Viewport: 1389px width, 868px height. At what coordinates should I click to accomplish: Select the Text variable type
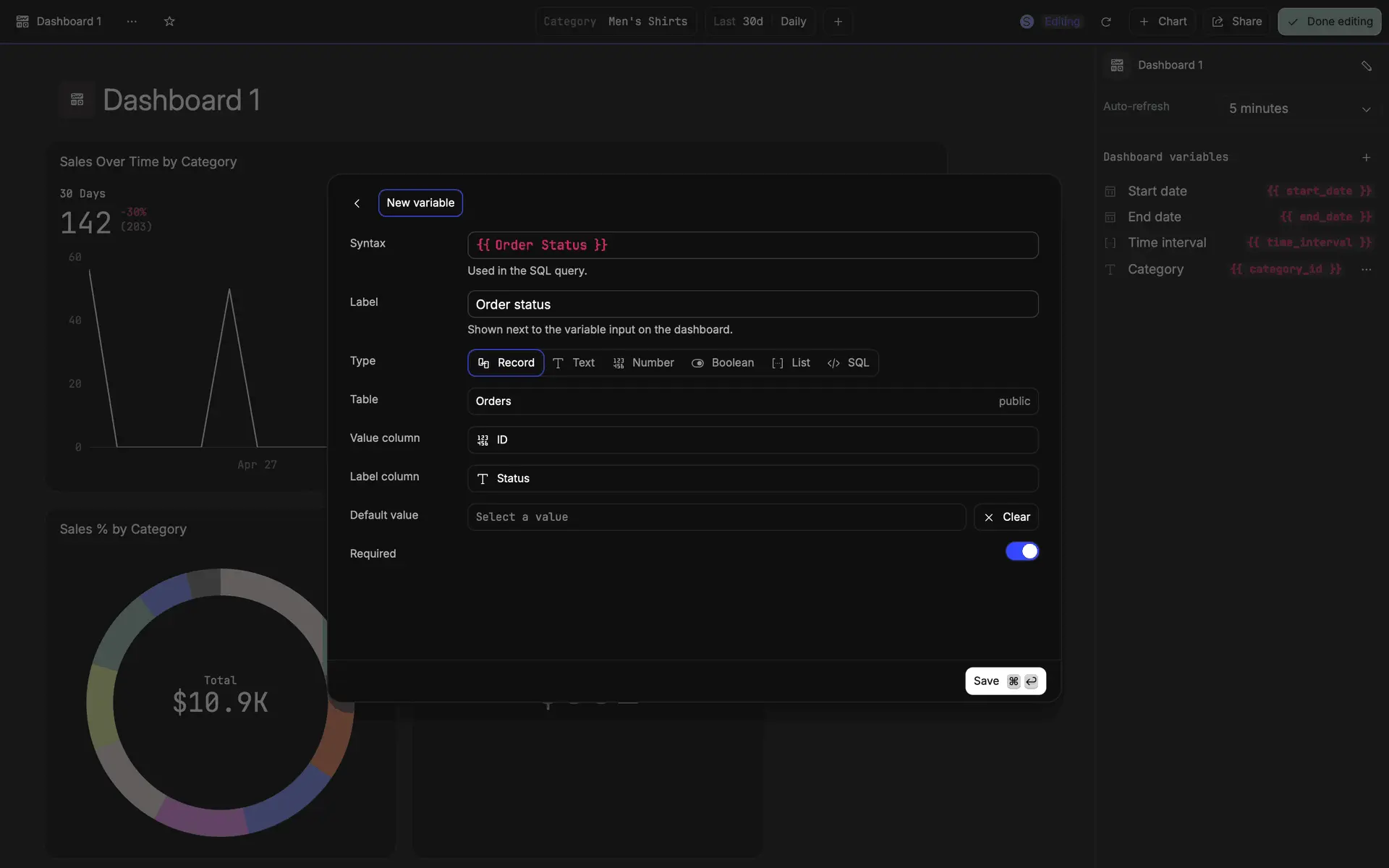tap(574, 363)
